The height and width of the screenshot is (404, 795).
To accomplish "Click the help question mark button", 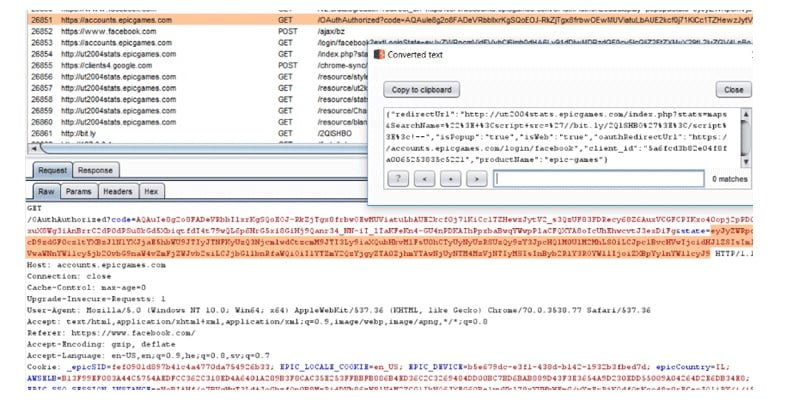I will pos(399,178).
